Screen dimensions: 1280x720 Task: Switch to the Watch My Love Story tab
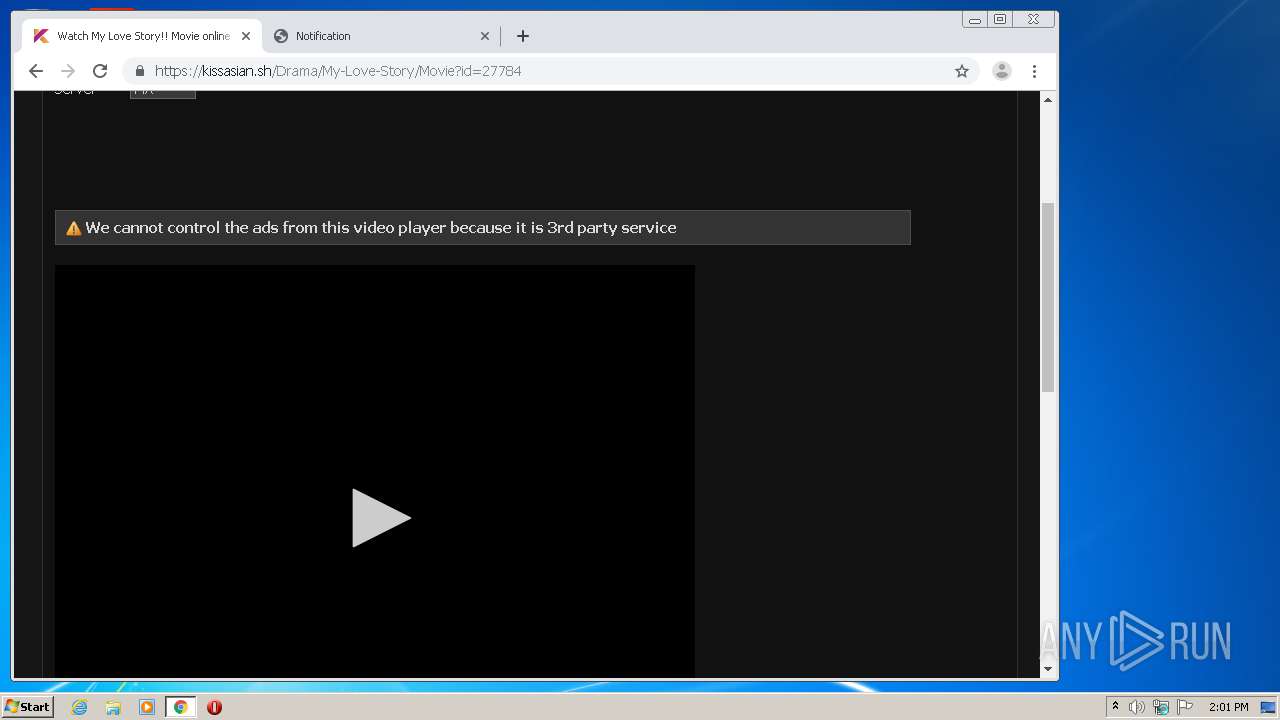[x=142, y=36]
